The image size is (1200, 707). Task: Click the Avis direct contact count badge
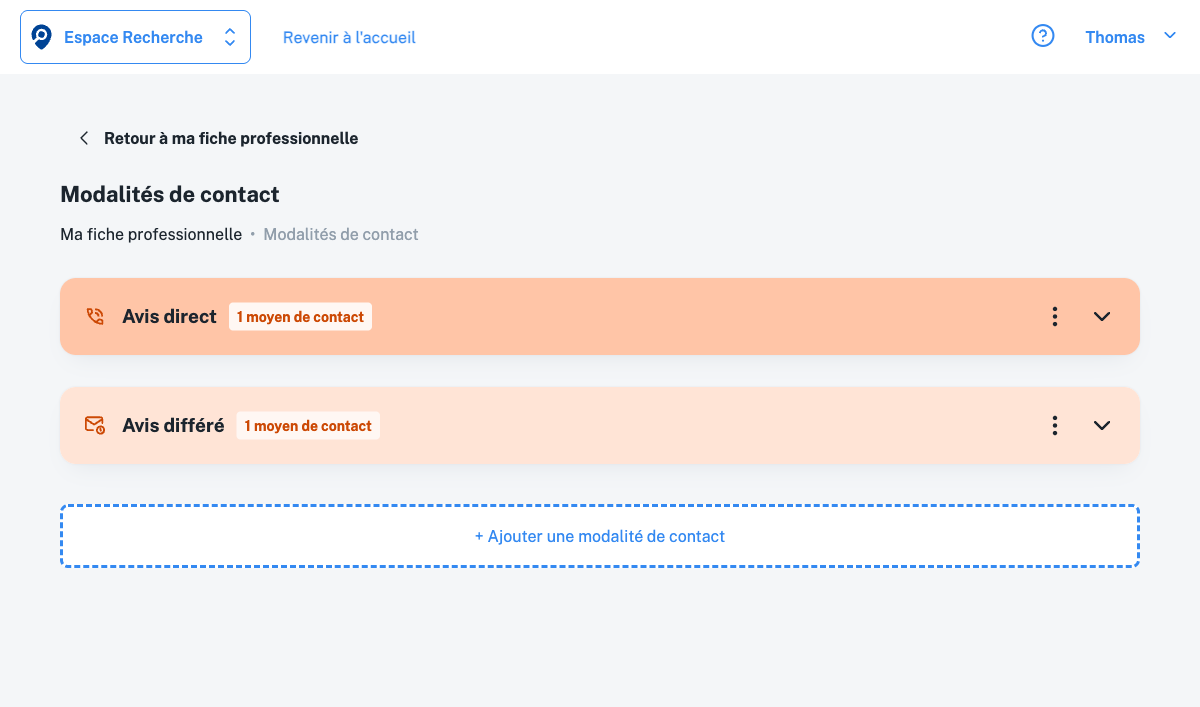(300, 317)
